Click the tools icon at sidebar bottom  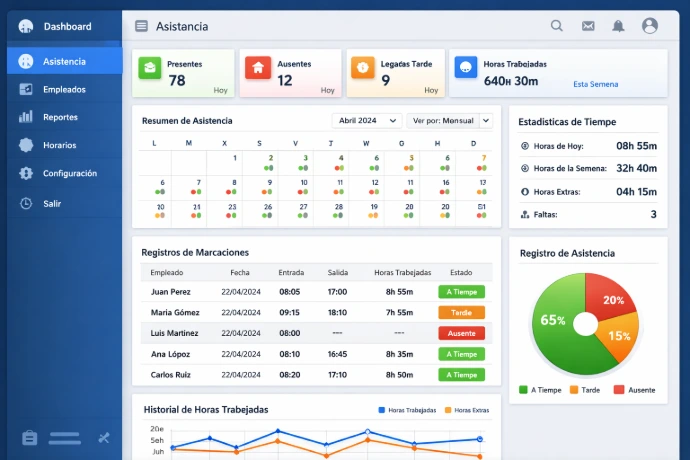pos(104,438)
